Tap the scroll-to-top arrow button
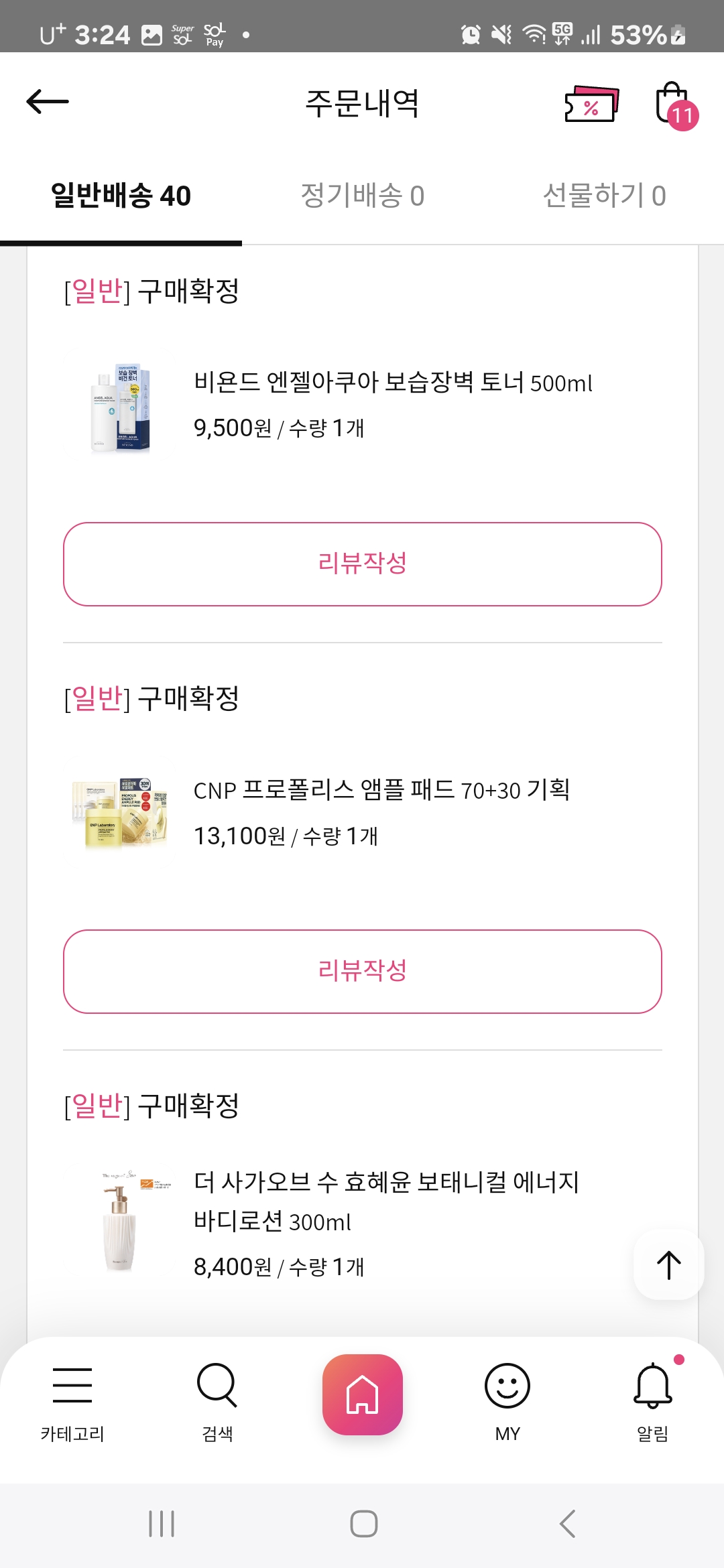 [668, 1265]
